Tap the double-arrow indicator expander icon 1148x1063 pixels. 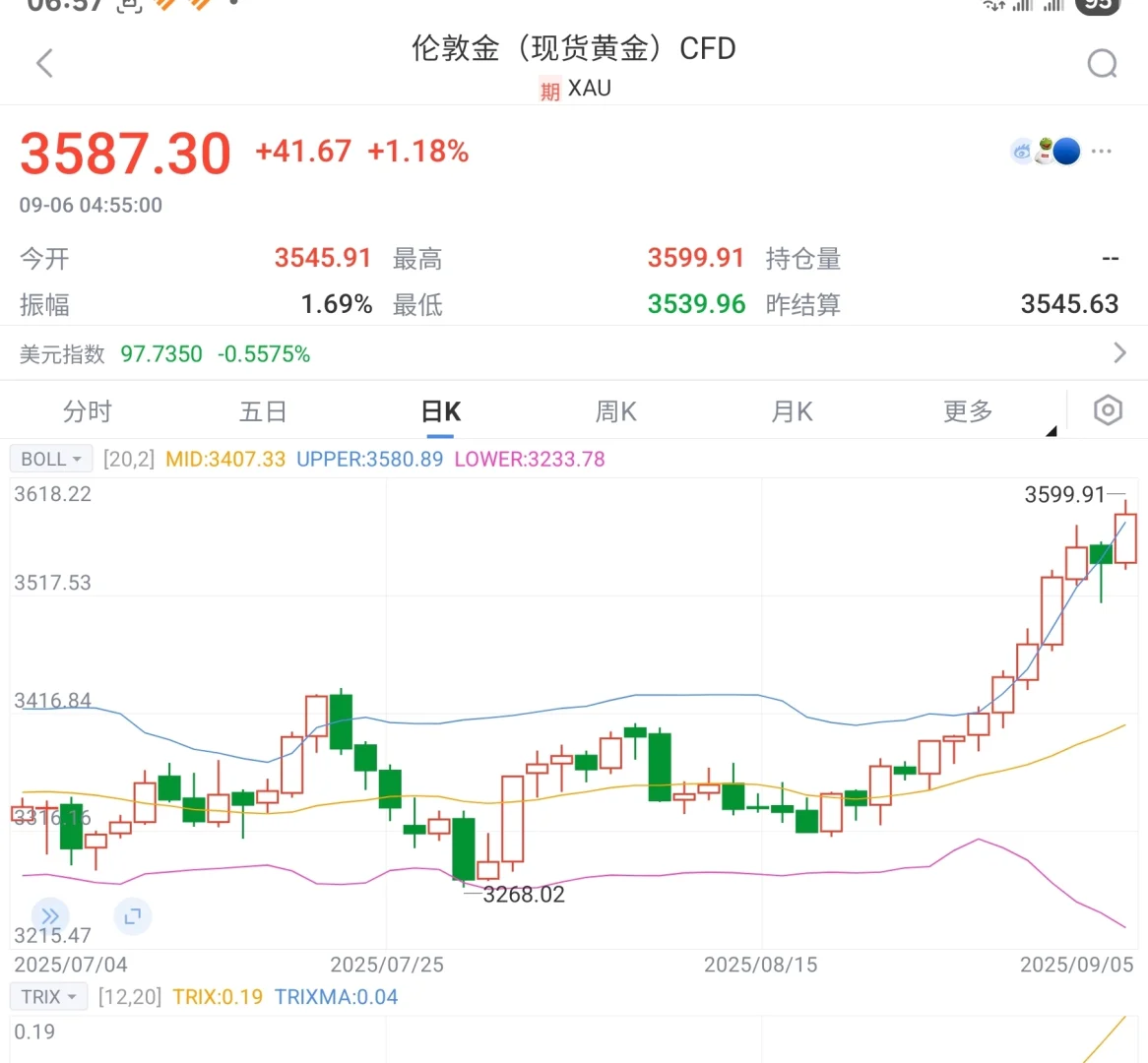(50, 916)
